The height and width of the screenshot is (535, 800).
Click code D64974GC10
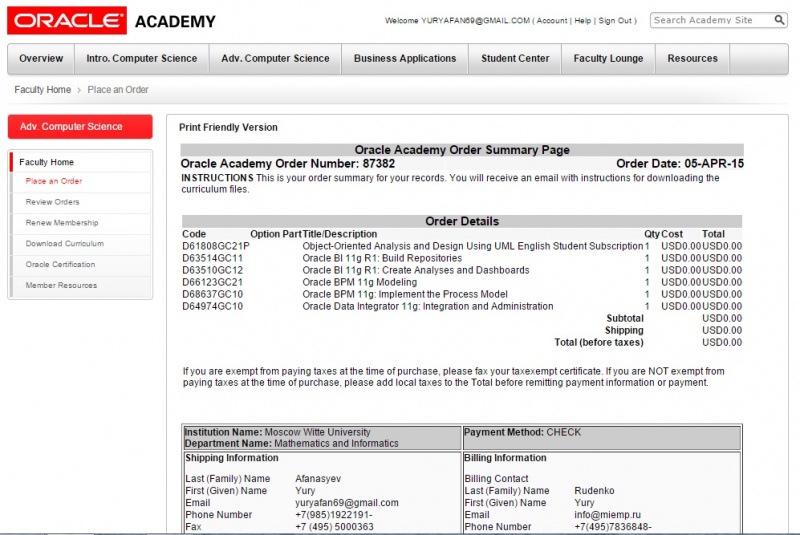click(x=212, y=307)
